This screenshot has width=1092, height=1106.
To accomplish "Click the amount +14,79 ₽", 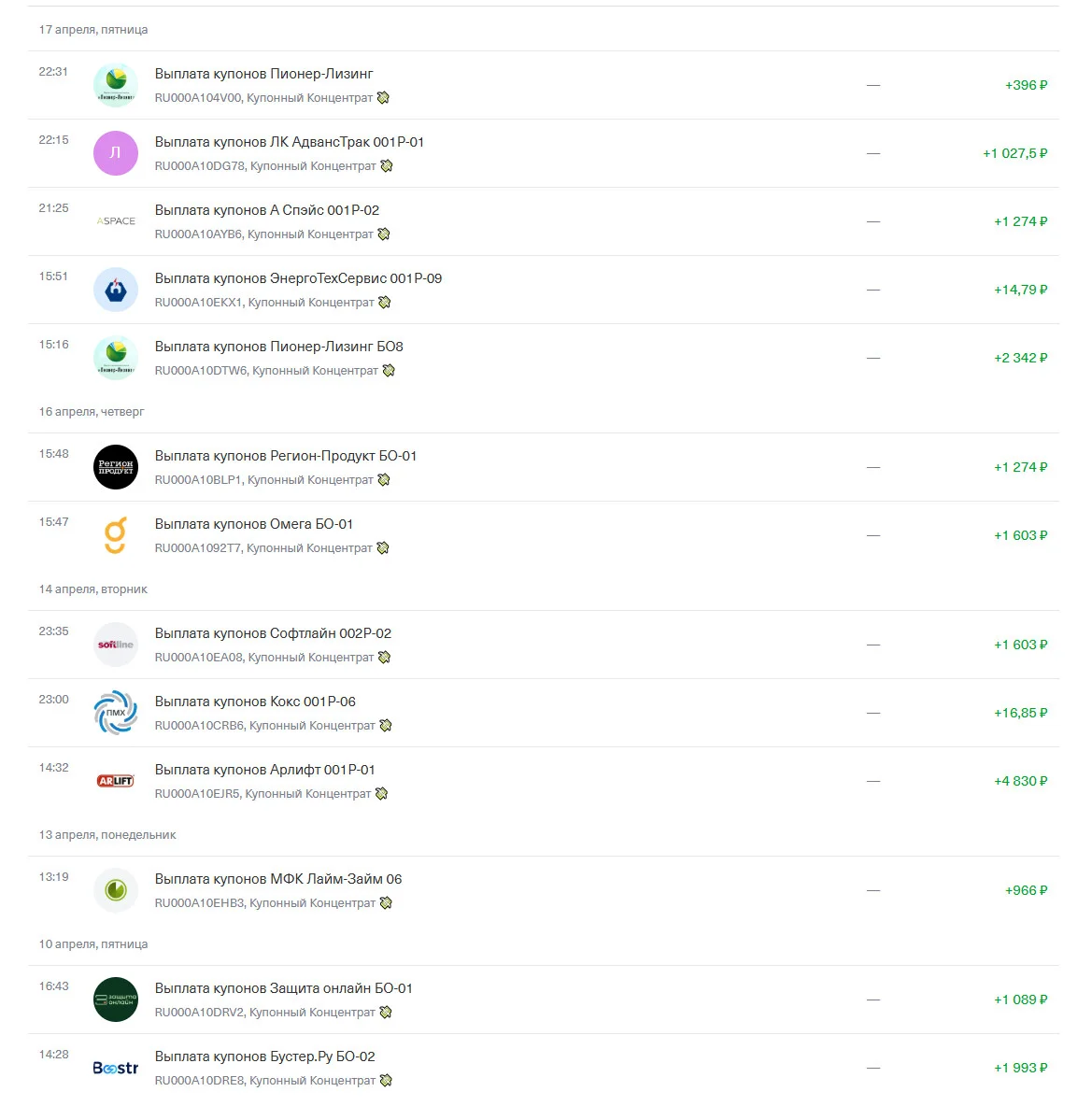I will (1021, 290).
